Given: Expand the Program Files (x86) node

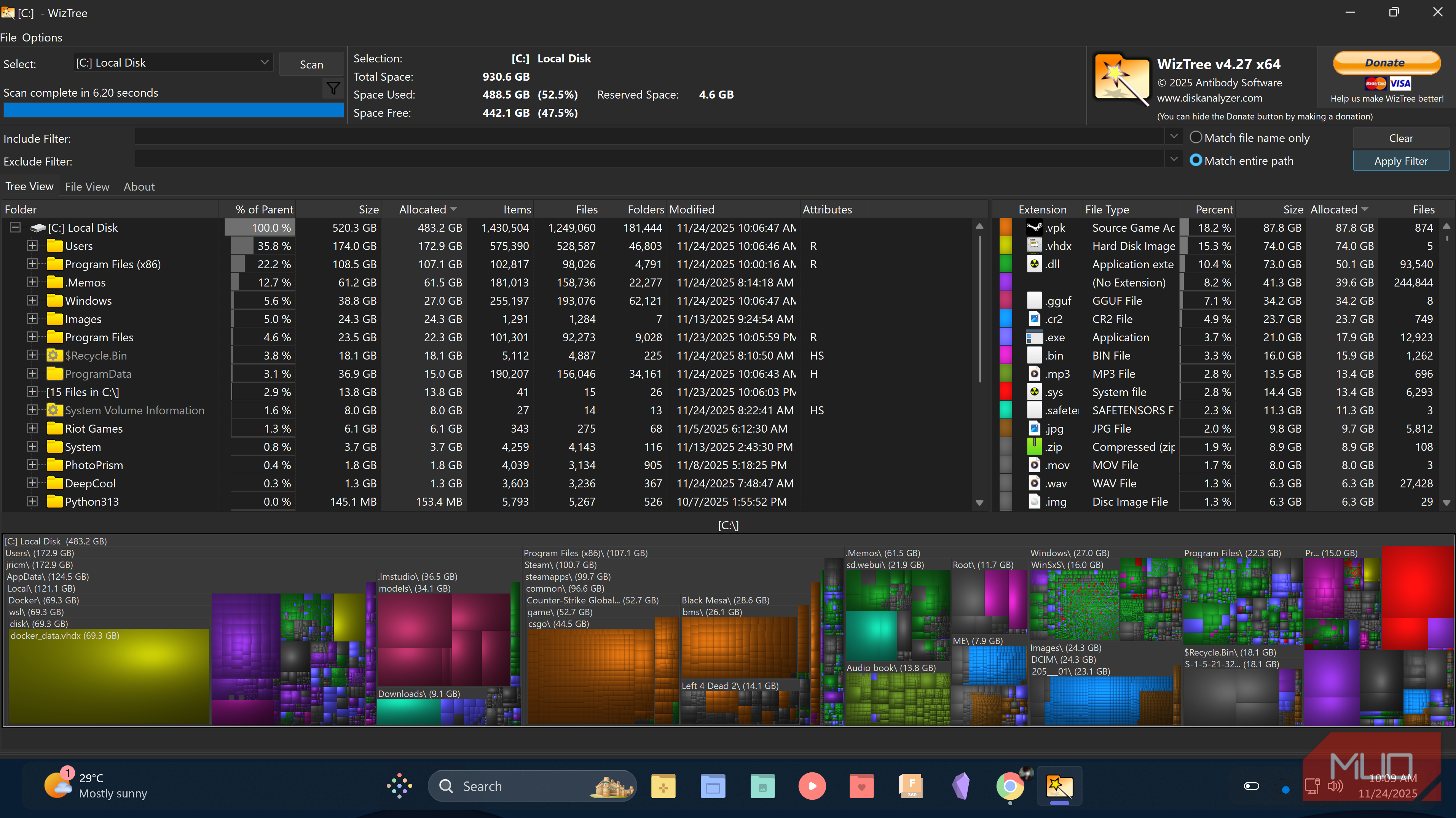Looking at the screenshot, I should coord(32,264).
